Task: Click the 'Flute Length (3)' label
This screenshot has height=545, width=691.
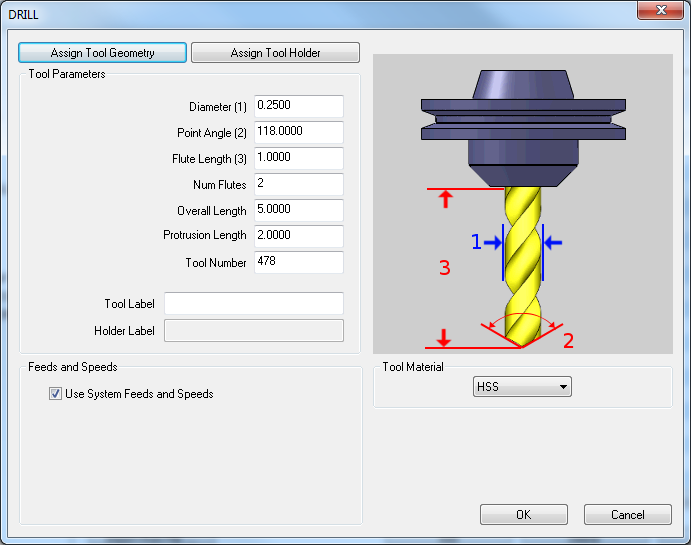Action: point(209,159)
